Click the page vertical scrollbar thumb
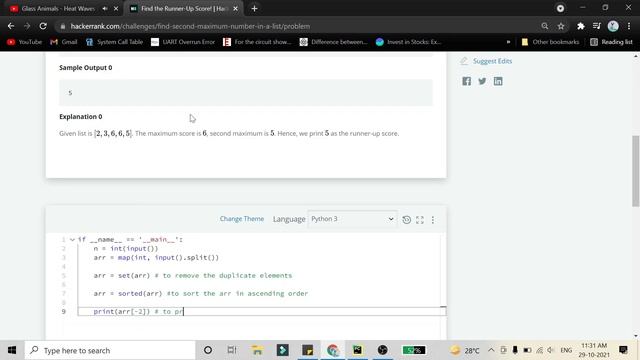The width and height of the screenshot is (640, 360). 636,171
